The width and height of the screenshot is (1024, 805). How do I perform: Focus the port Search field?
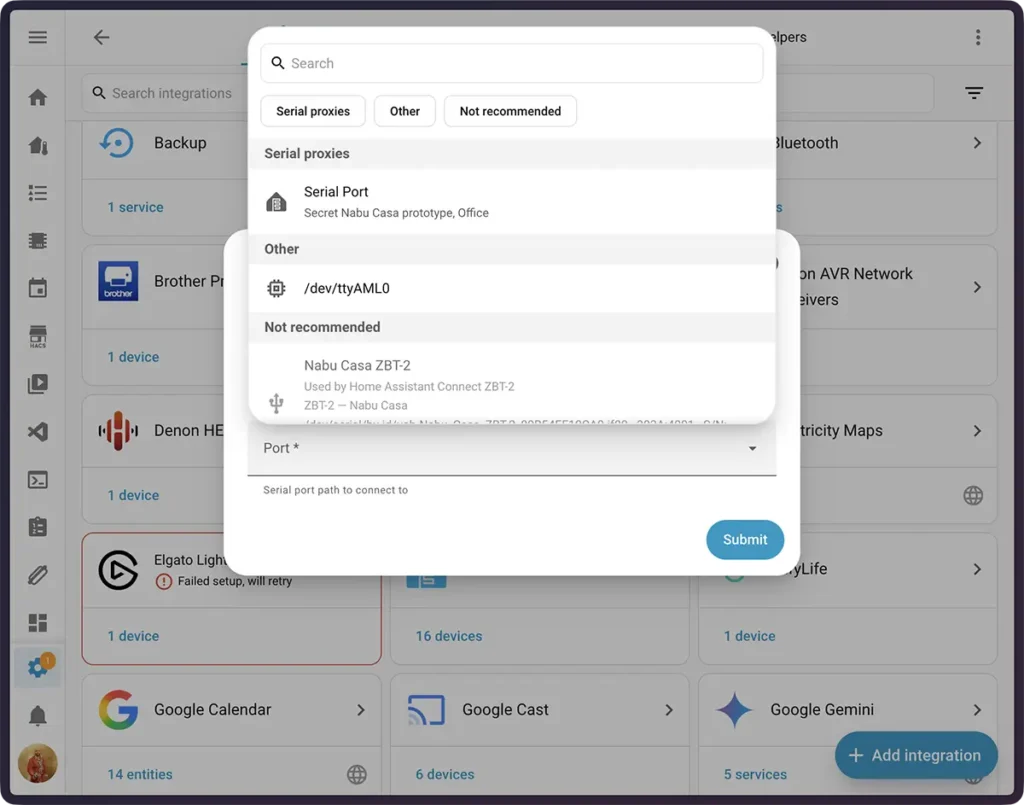coord(512,63)
